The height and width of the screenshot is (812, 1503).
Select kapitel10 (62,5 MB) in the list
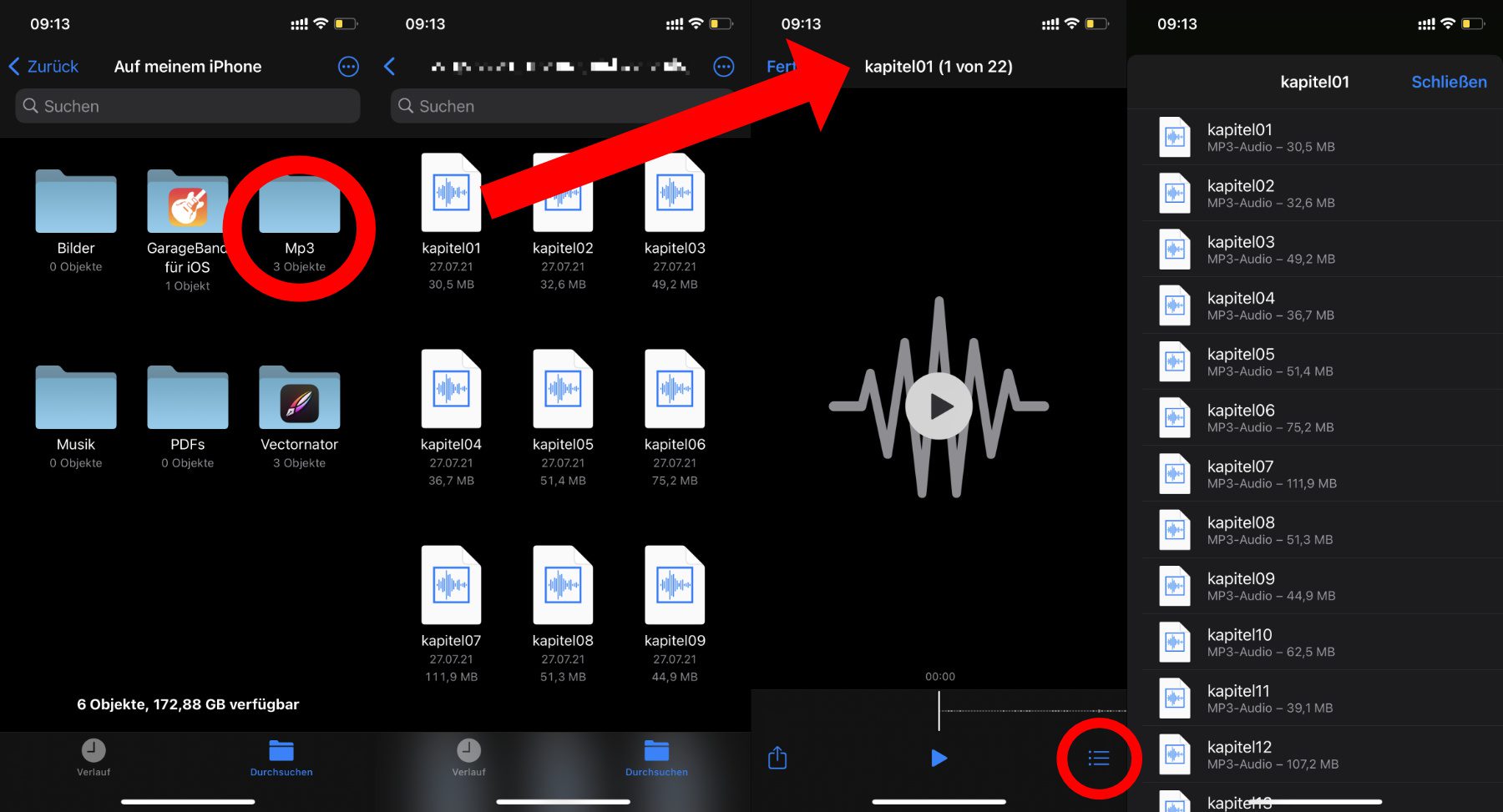pyautogui.click(x=1323, y=642)
